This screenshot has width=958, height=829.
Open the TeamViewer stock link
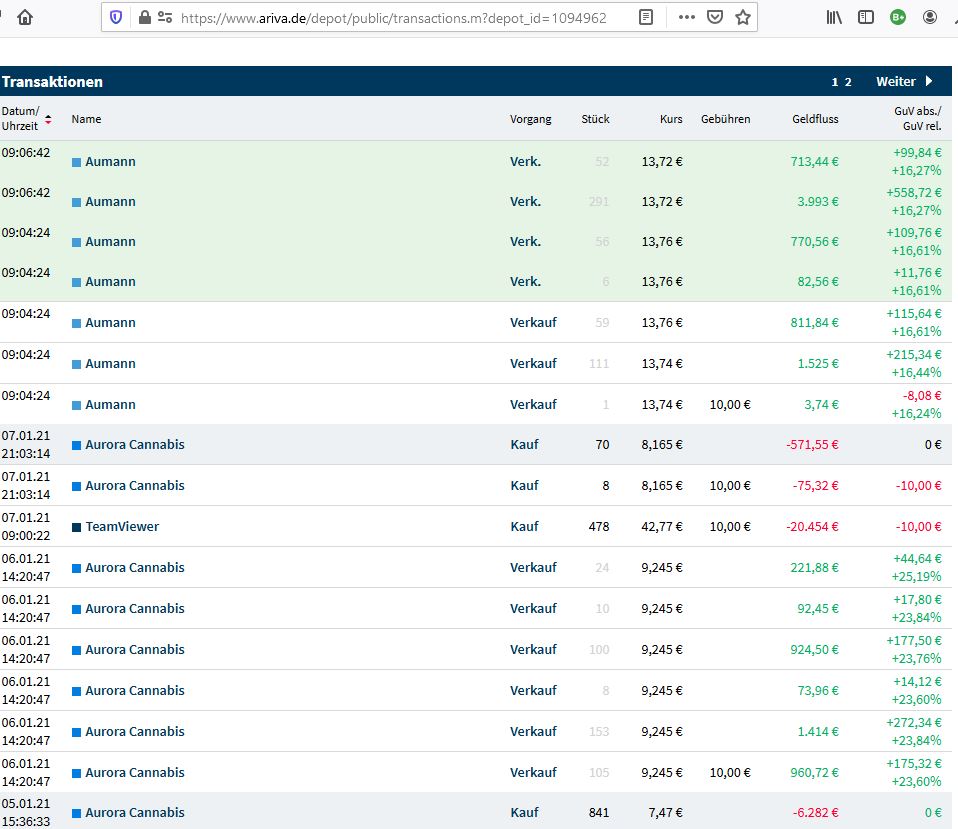(x=122, y=527)
